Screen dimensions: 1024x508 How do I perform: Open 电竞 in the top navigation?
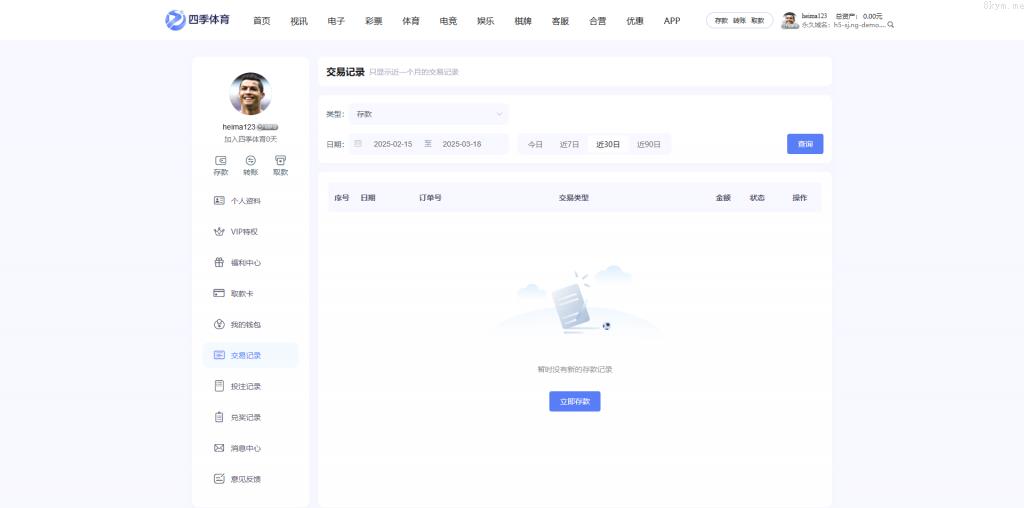click(x=448, y=21)
